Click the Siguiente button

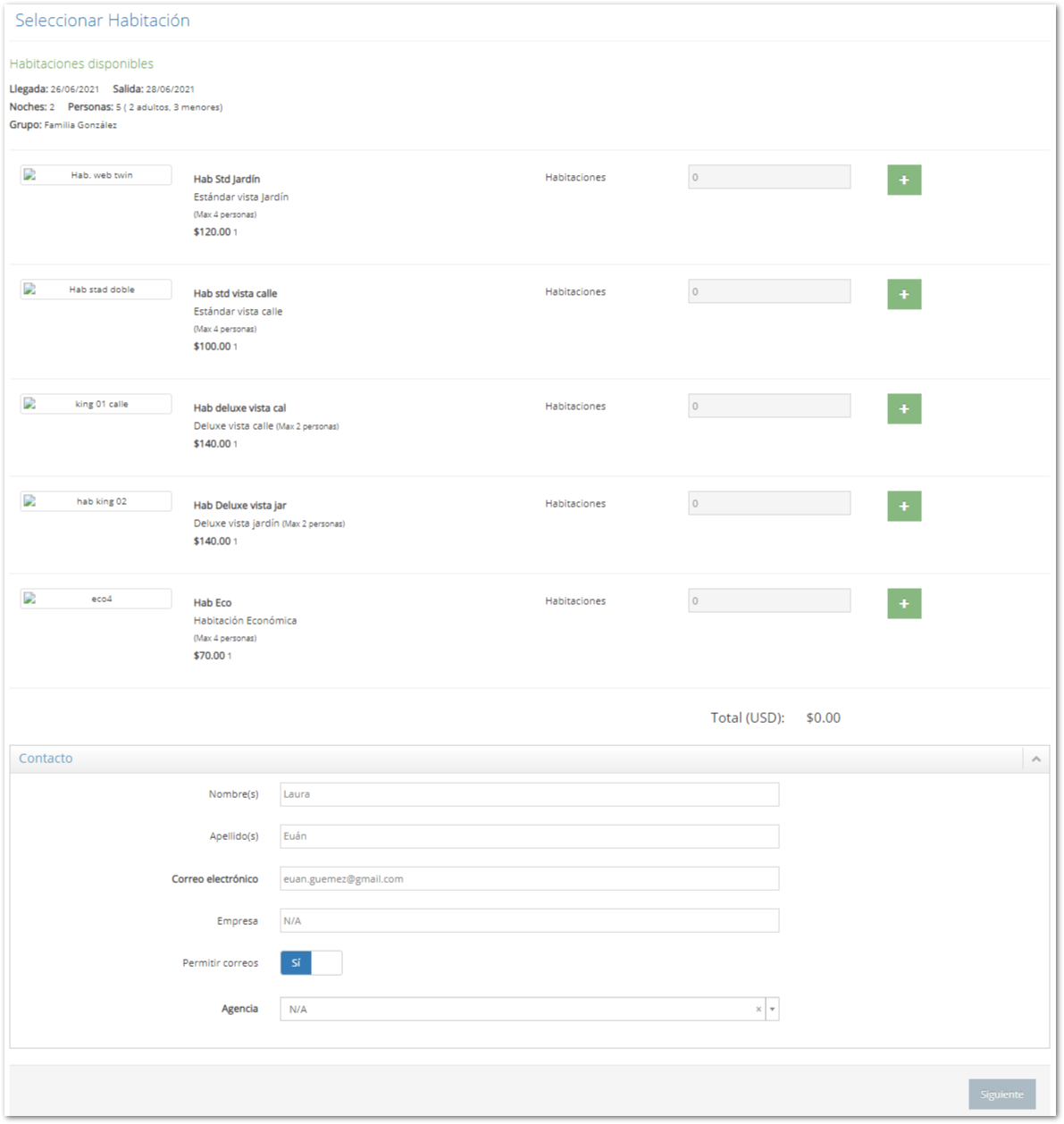(1001, 1094)
